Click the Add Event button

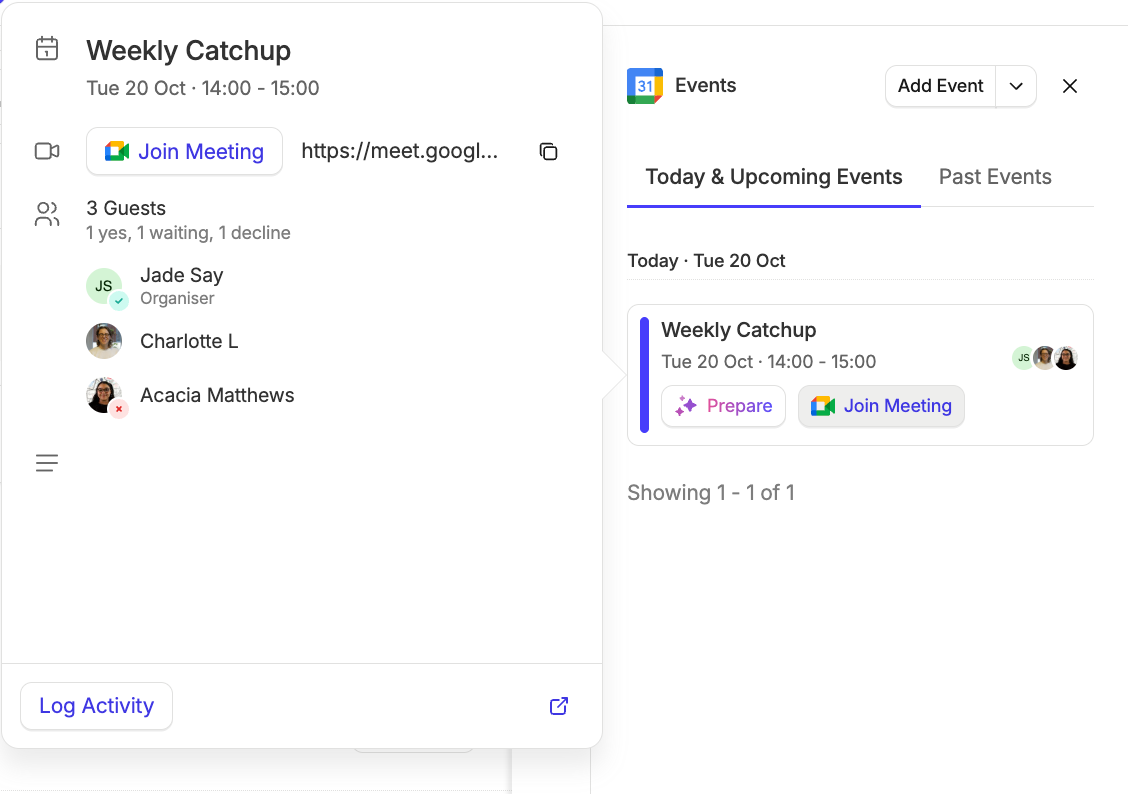click(x=940, y=86)
